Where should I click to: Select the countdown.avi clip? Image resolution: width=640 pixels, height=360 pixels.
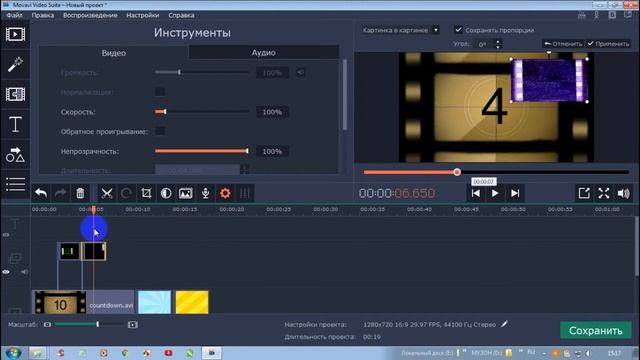coord(83,302)
